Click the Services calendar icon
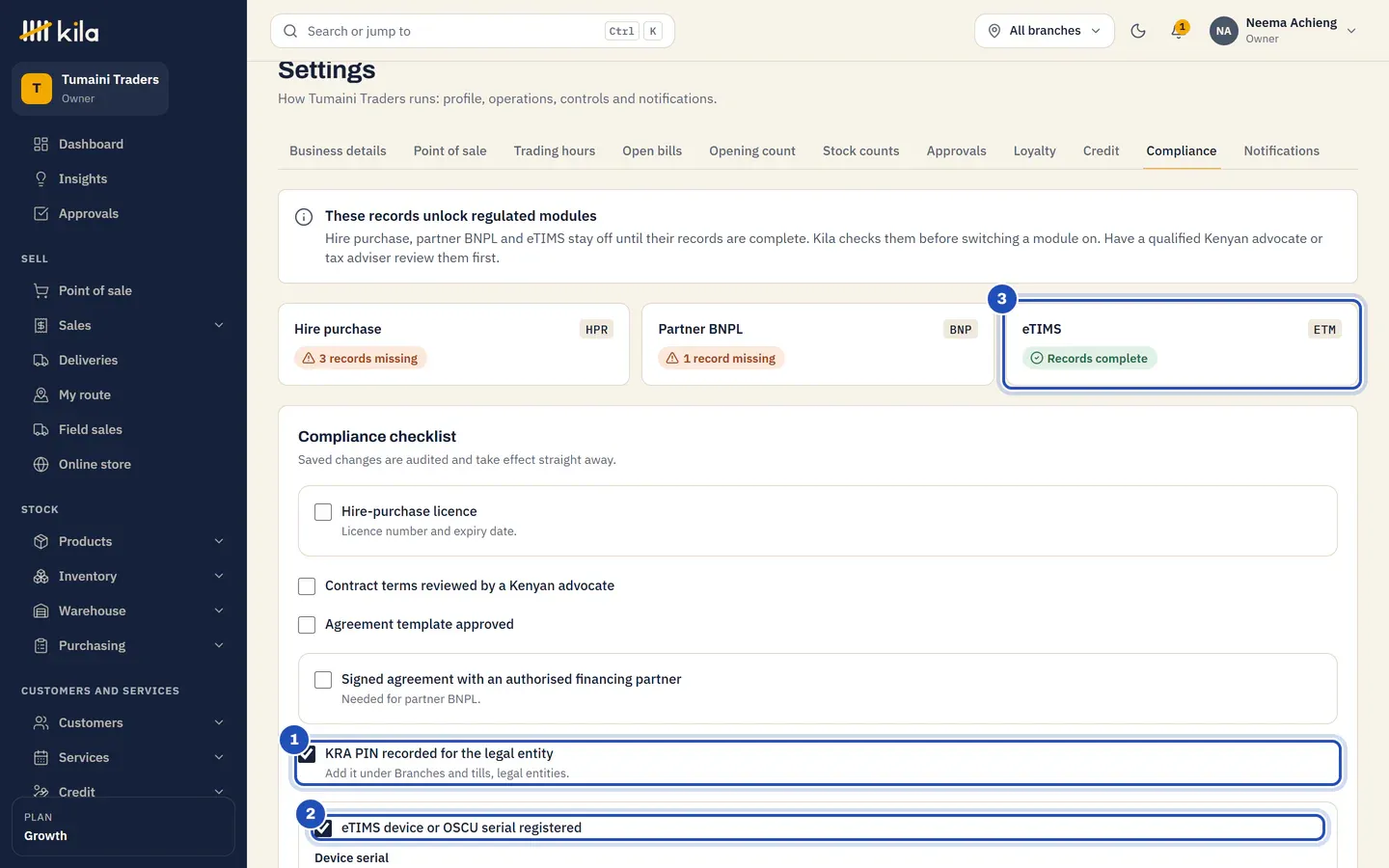This screenshot has width=1389, height=868. pyautogui.click(x=41, y=758)
